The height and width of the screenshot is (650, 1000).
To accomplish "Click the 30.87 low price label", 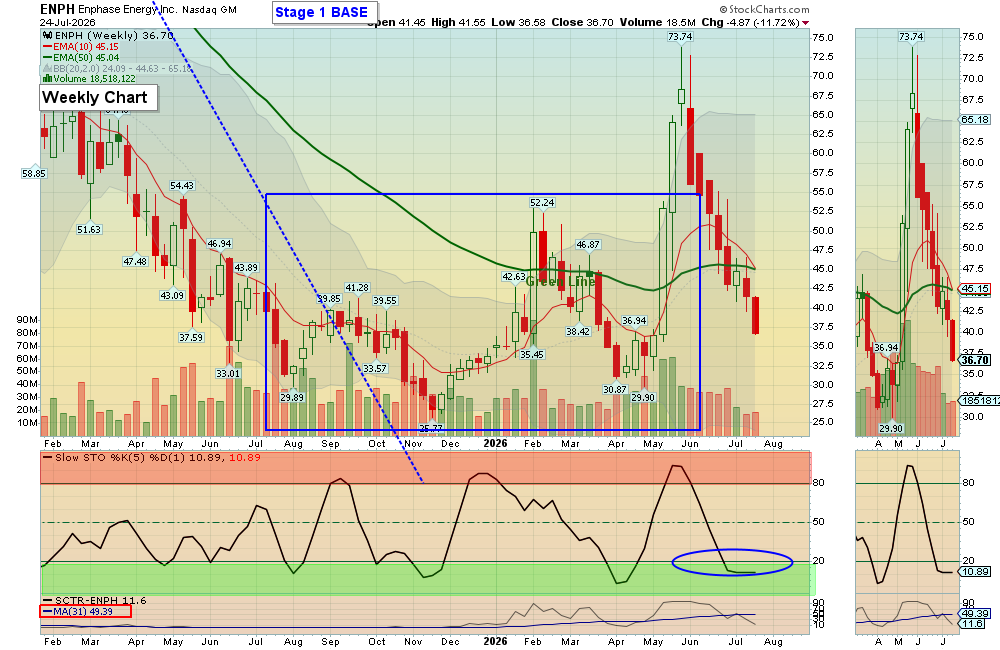I will click(x=615, y=389).
